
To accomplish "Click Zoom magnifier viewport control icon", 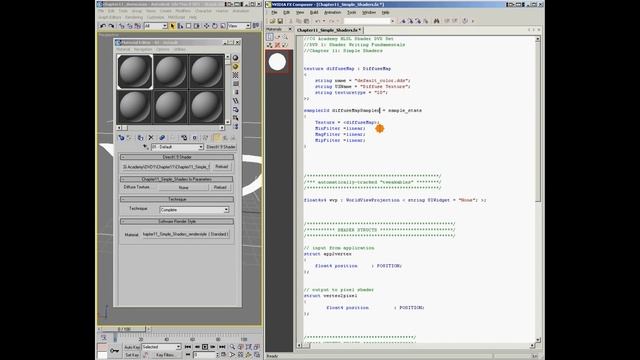I will point(232,347).
